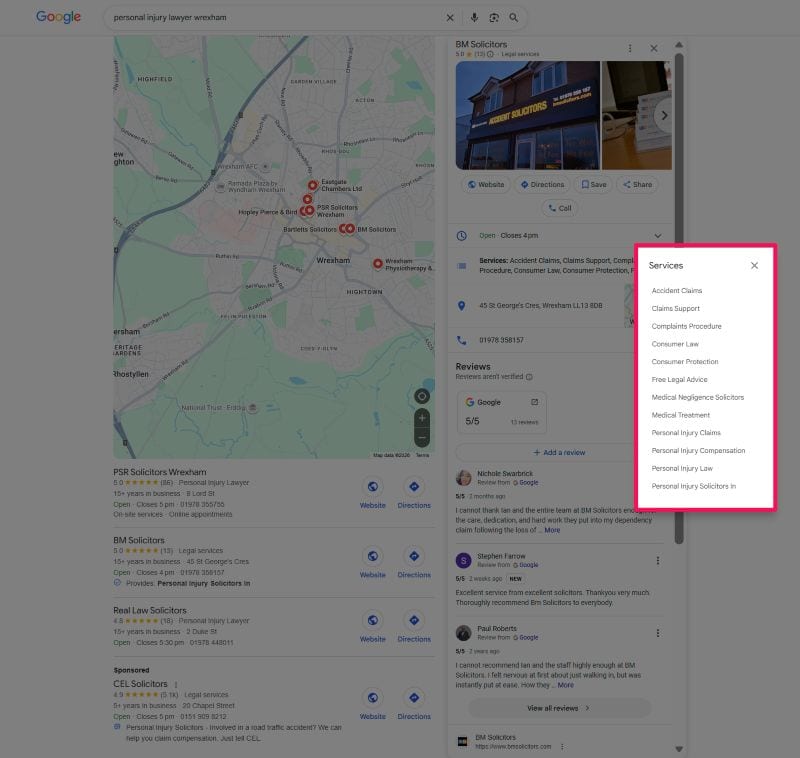Screen dimensions: 800x758
Task: Click the Add a review button
Action: (559, 452)
